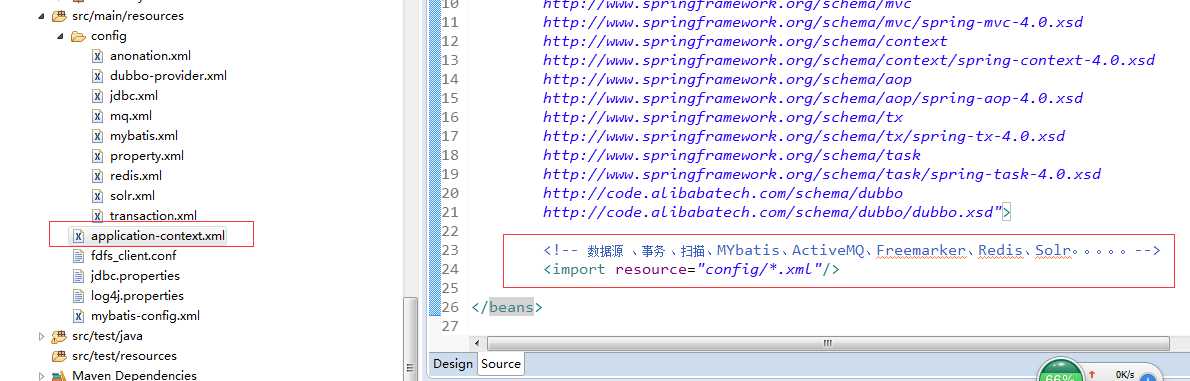Image resolution: width=1190 pixels, height=381 pixels.
Task: Select the mybatis-config.xml file
Action: pyautogui.click(x=145, y=316)
